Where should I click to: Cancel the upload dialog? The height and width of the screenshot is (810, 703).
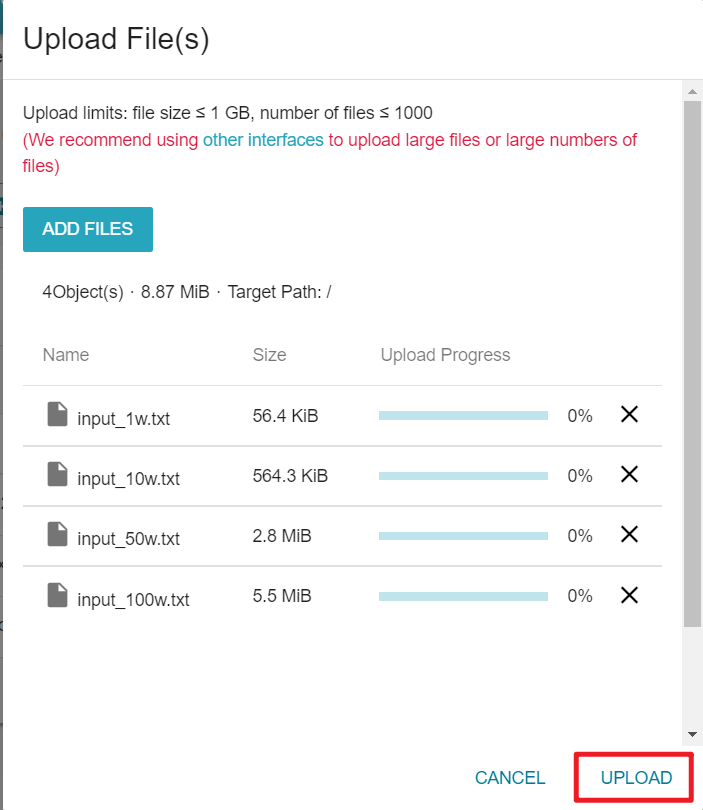coord(510,777)
